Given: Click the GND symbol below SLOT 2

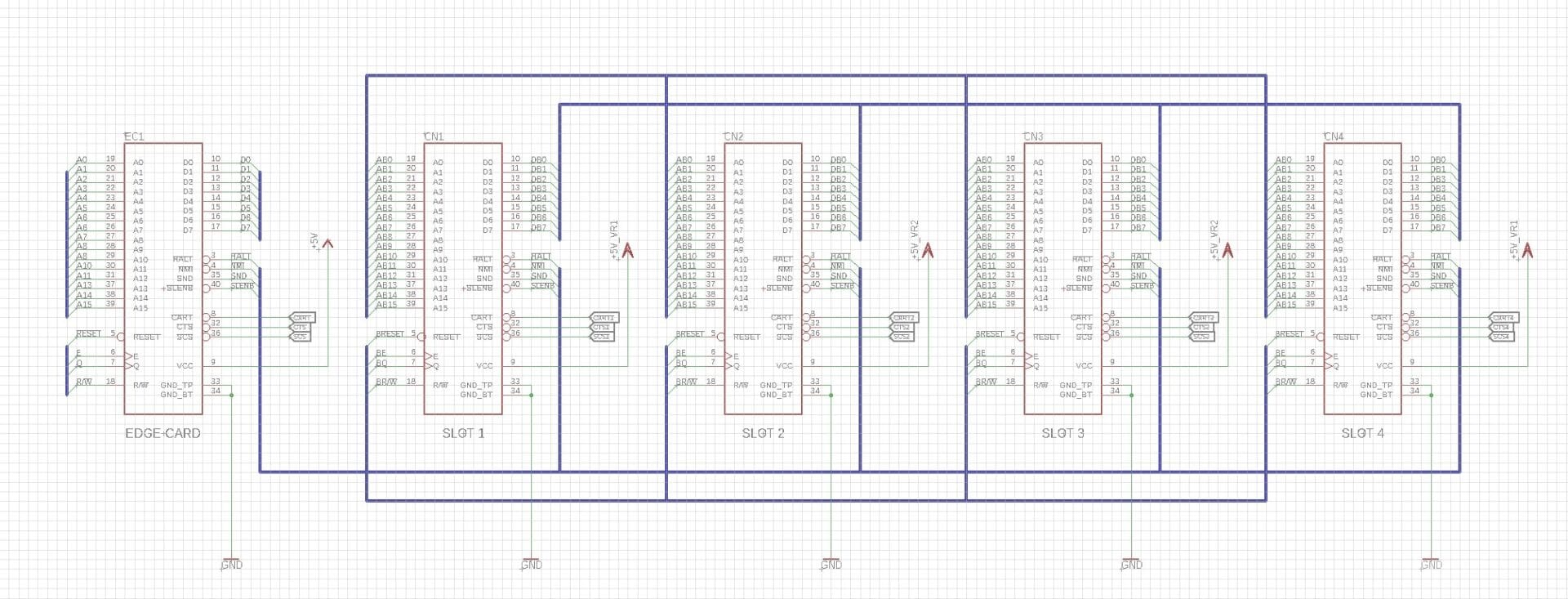Looking at the screenshot, I should 831,564.
